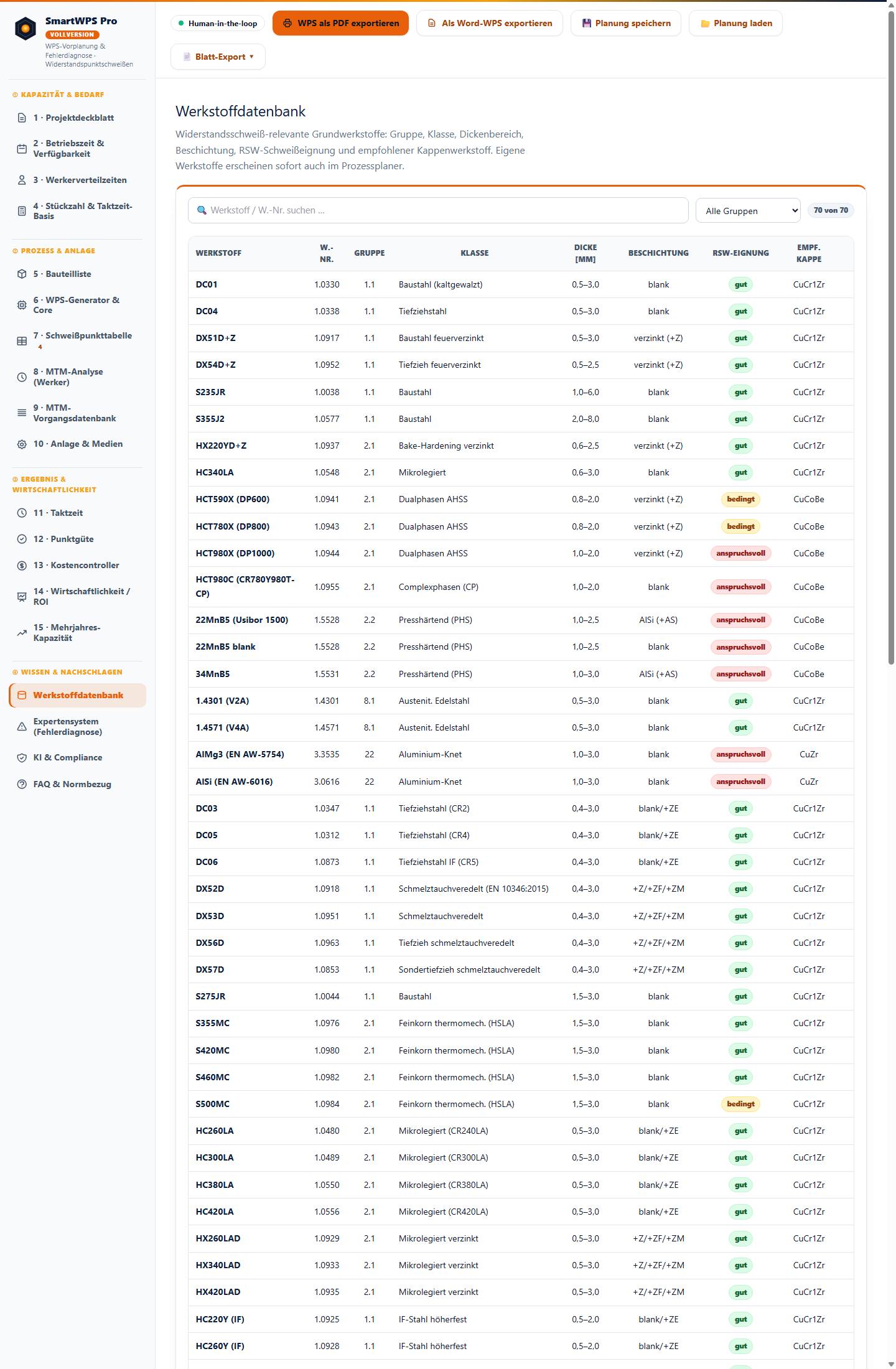Click WPS als PDF exportieren button

coord(341,24)
